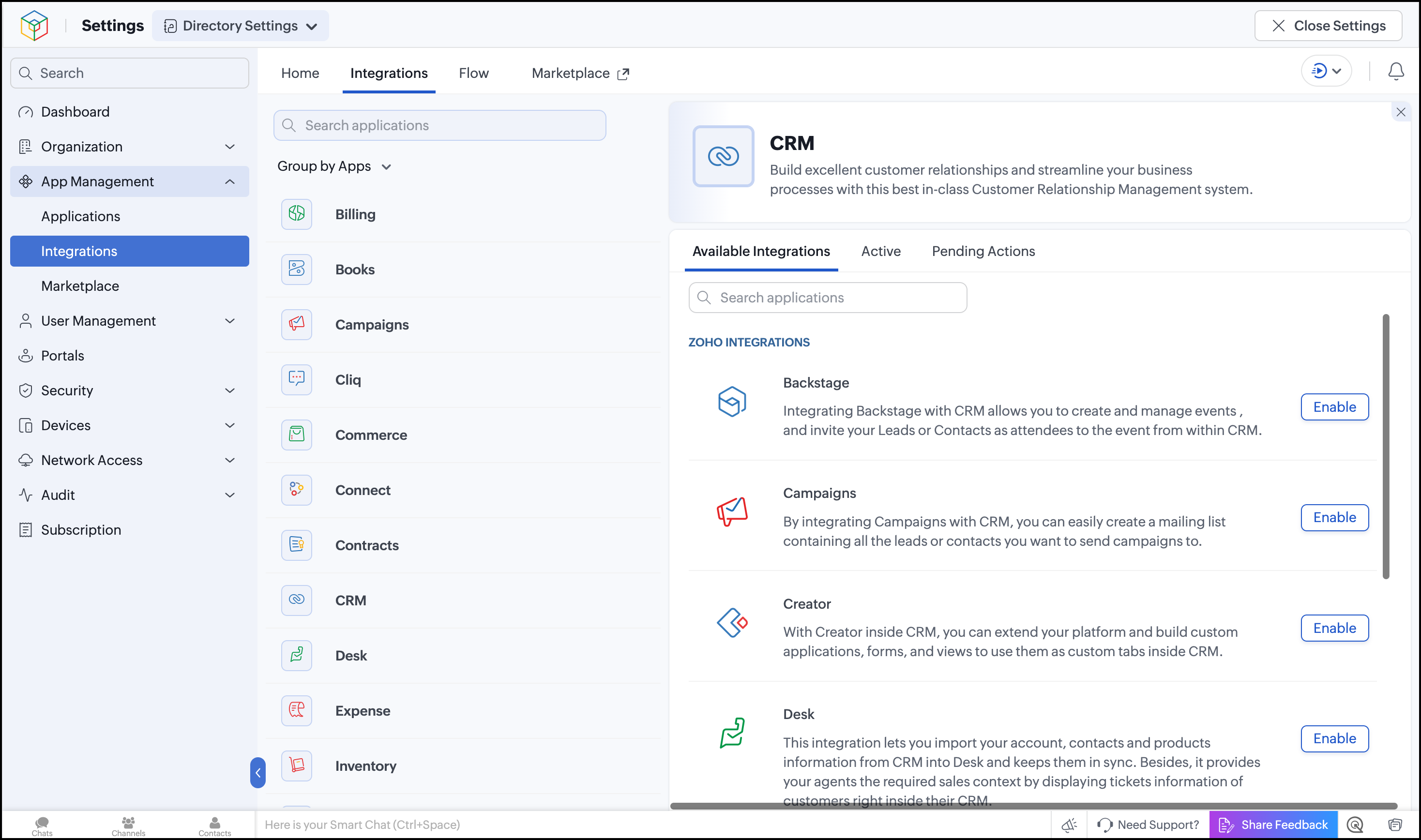Click the Desk icon in Zoho Integrations

point(731,733)
